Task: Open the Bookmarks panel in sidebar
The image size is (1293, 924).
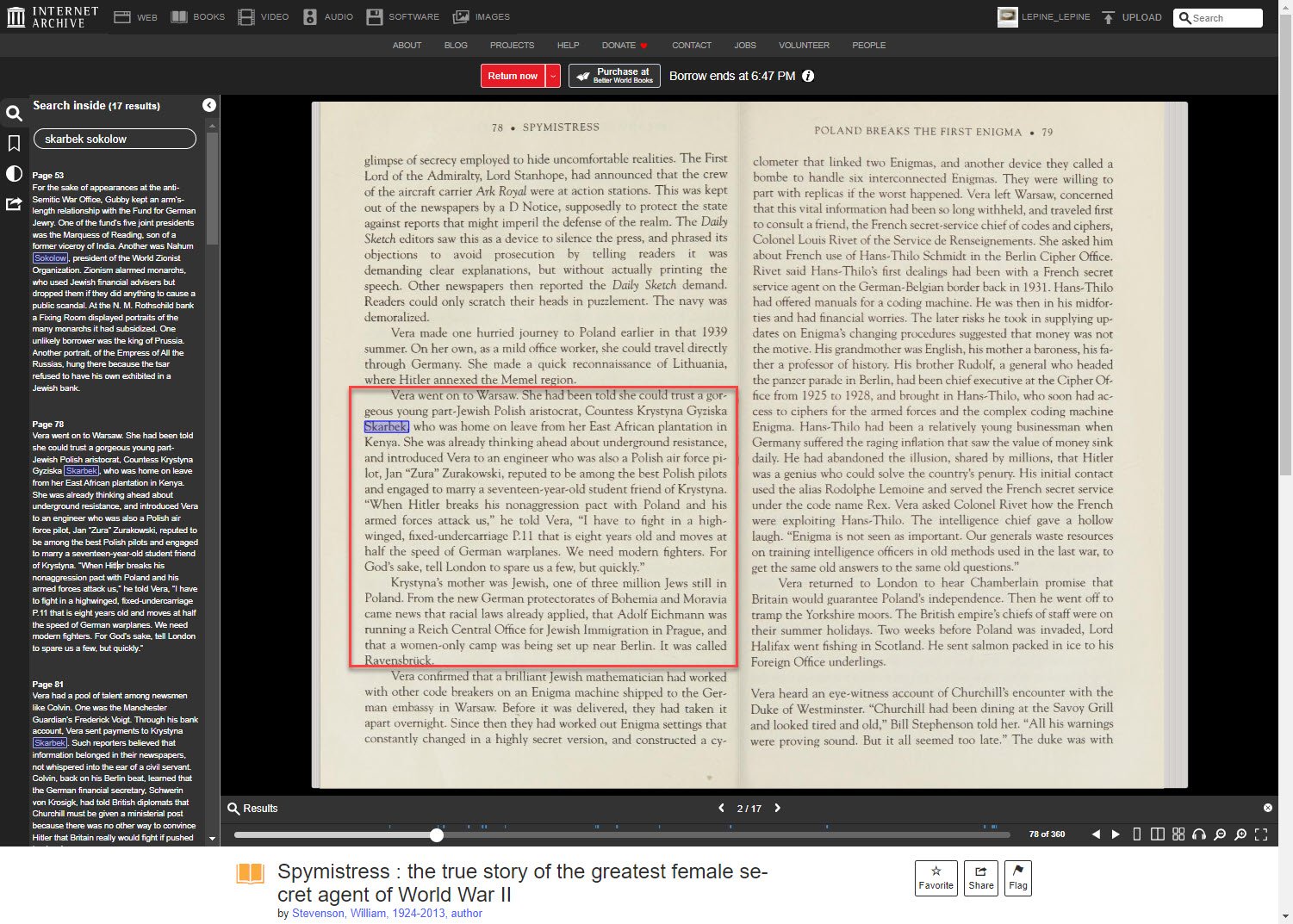Action: point(14,143)
